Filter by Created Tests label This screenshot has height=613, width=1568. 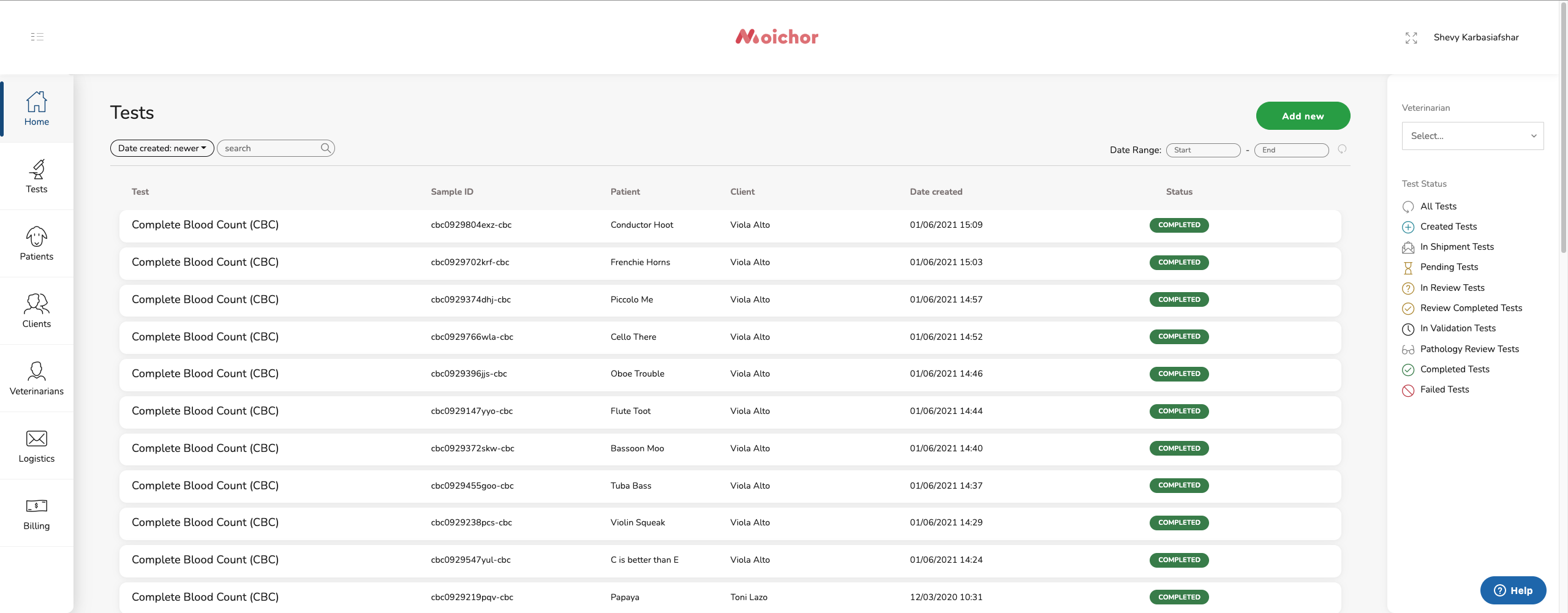point(1449,227)
